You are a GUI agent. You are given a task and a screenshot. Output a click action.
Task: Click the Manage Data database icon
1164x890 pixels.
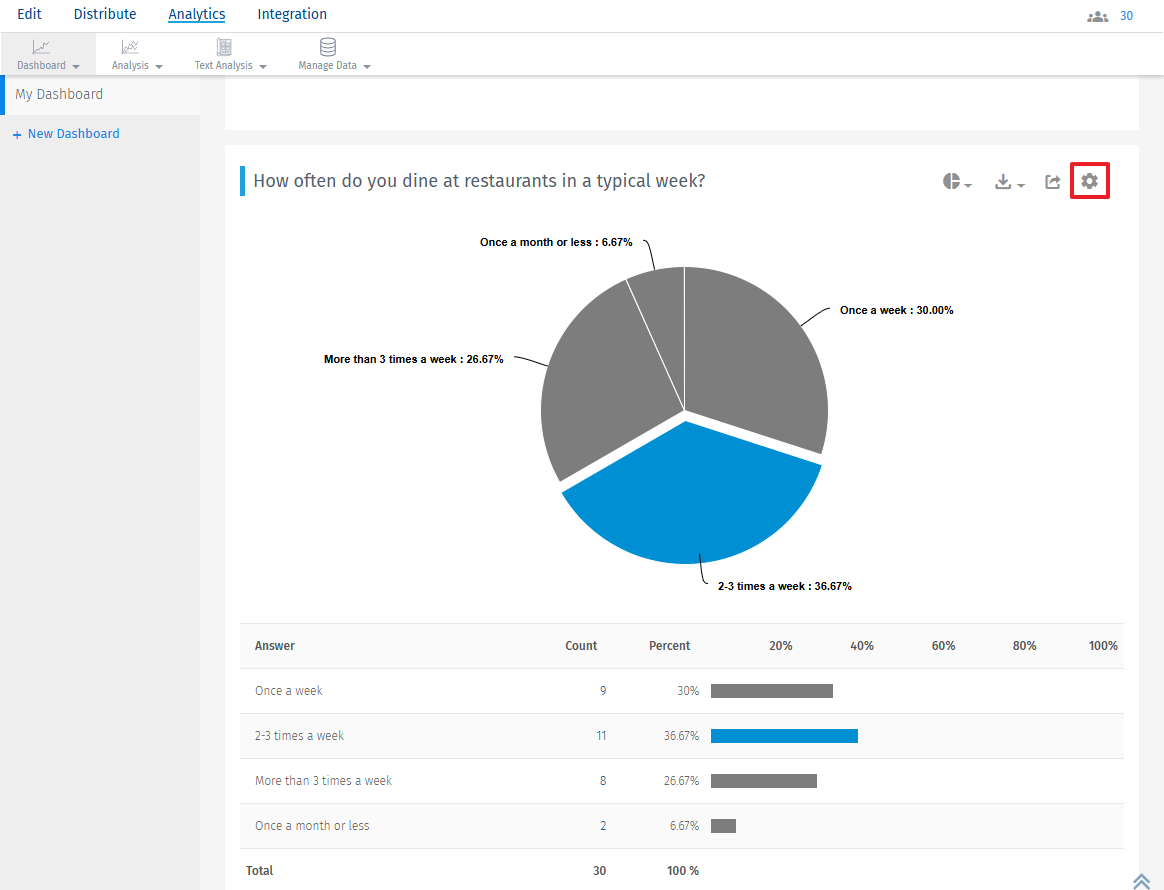pos(327,46)
